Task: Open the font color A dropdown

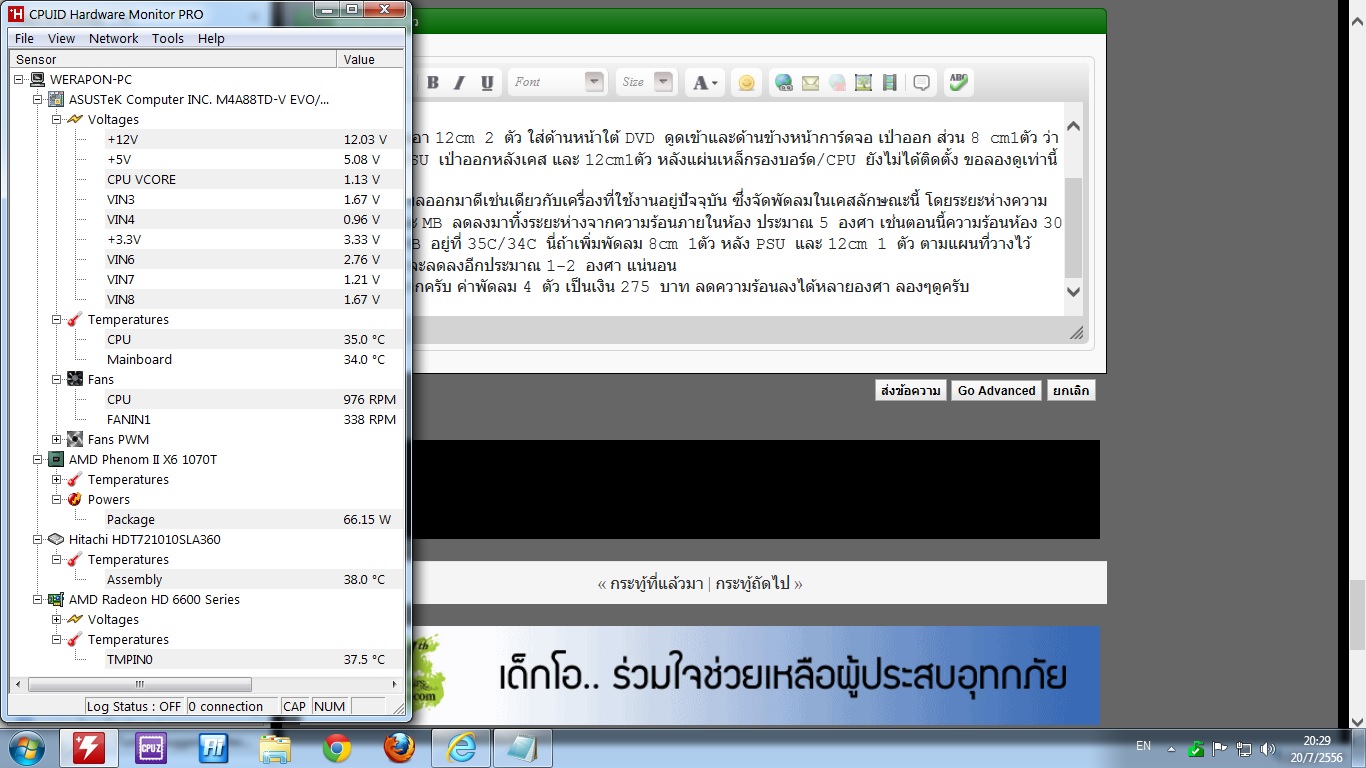Action: (704, 83)
